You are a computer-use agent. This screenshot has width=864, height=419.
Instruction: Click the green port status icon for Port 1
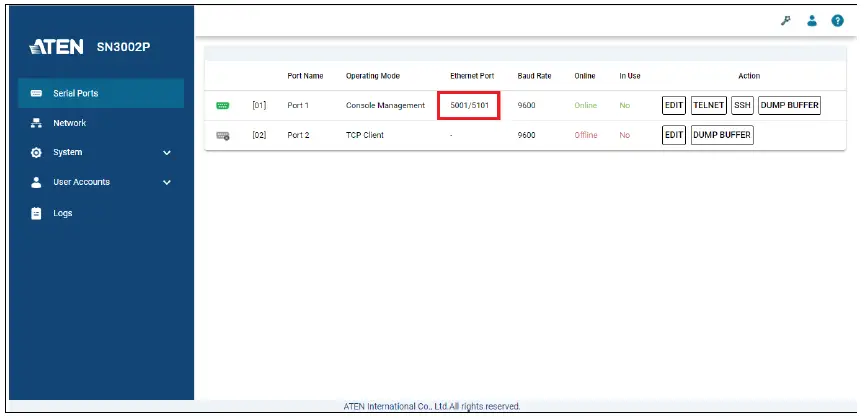click(x=223, y=105)
